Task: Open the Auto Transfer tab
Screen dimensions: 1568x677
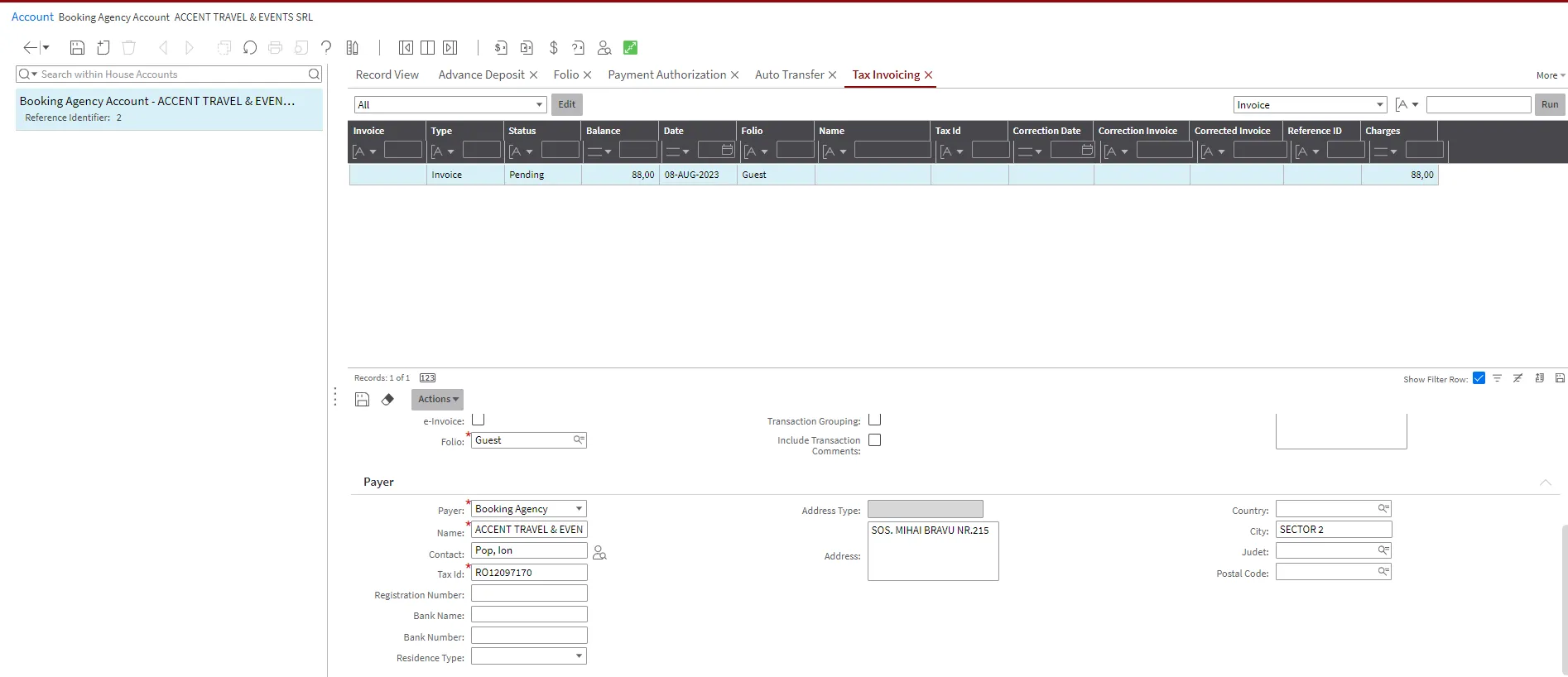Action: coord(790,74)
